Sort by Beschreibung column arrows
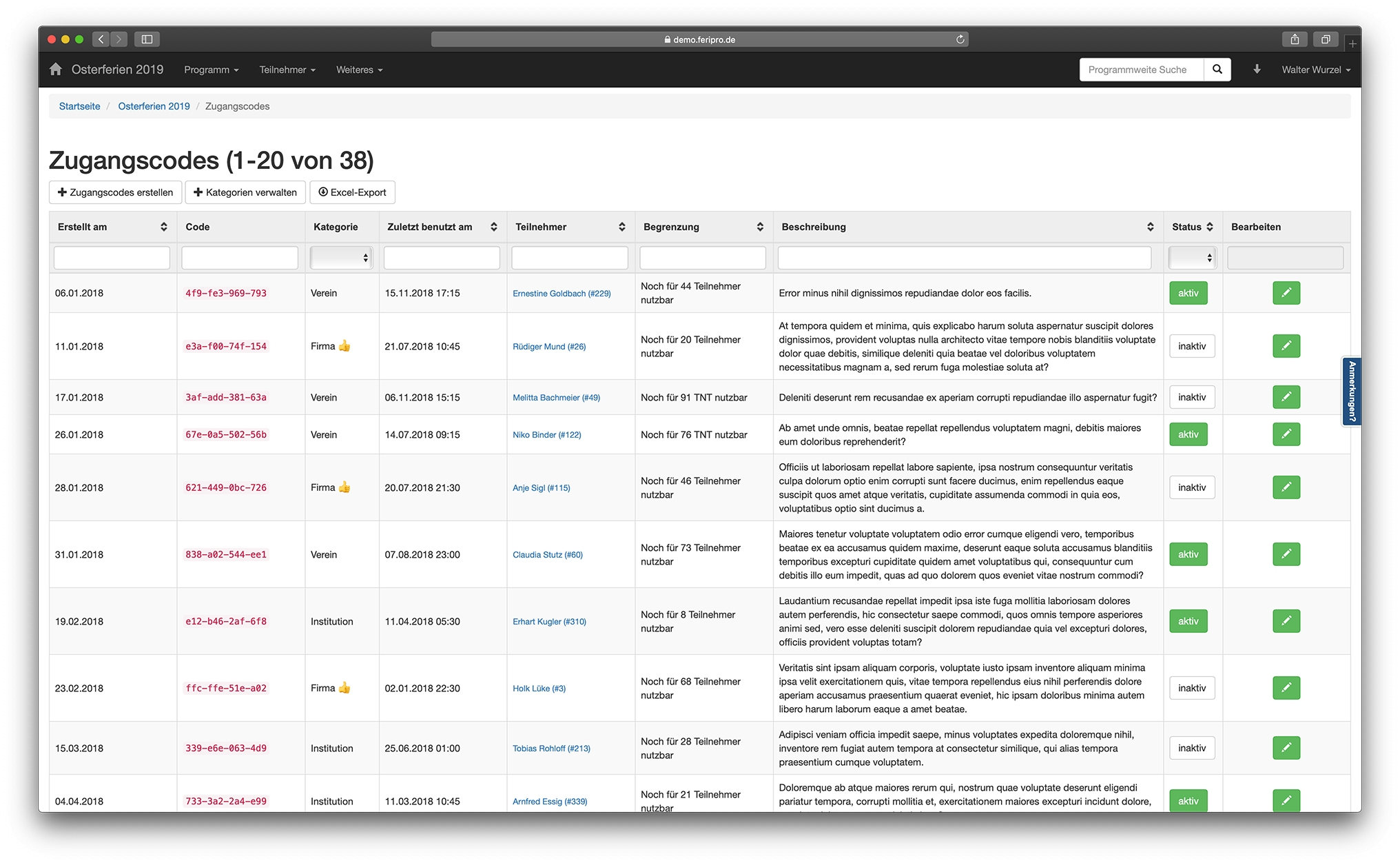1400x863 pixels. pyautogui.click(x=1150, y=227)
